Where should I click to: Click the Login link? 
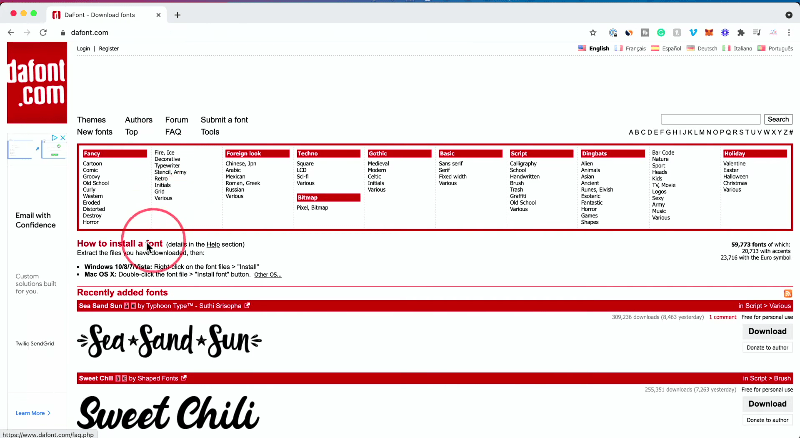(83, 48)
